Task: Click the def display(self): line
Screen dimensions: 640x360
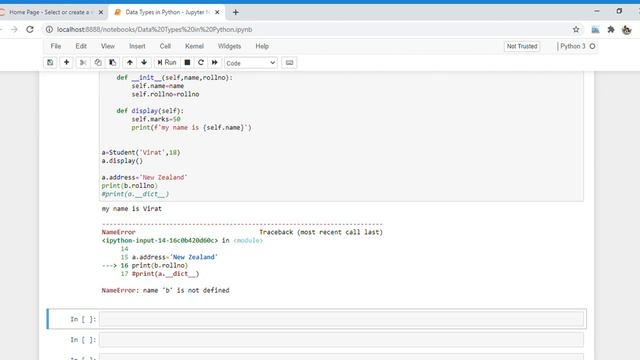Action: (150, 111)
